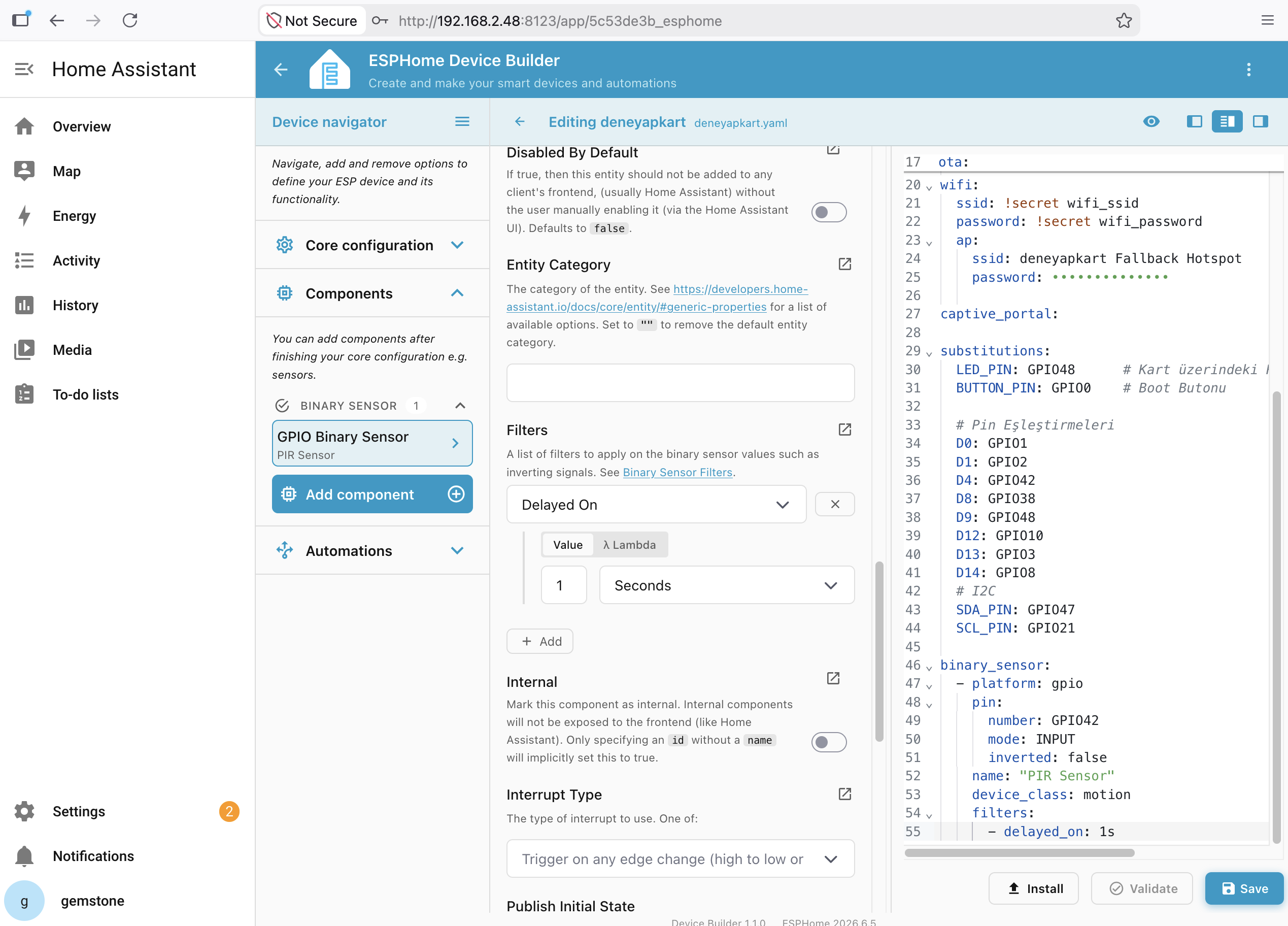Image resolution: width=1288 pixels, height=926 pixels.
Task: Toggle the eye visibility icon in editor toolbar
Action: tap(1151, 121)
